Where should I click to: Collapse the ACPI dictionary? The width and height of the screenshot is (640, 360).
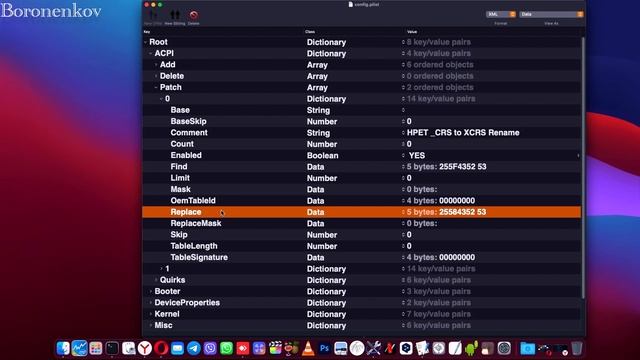coord(151,53)
